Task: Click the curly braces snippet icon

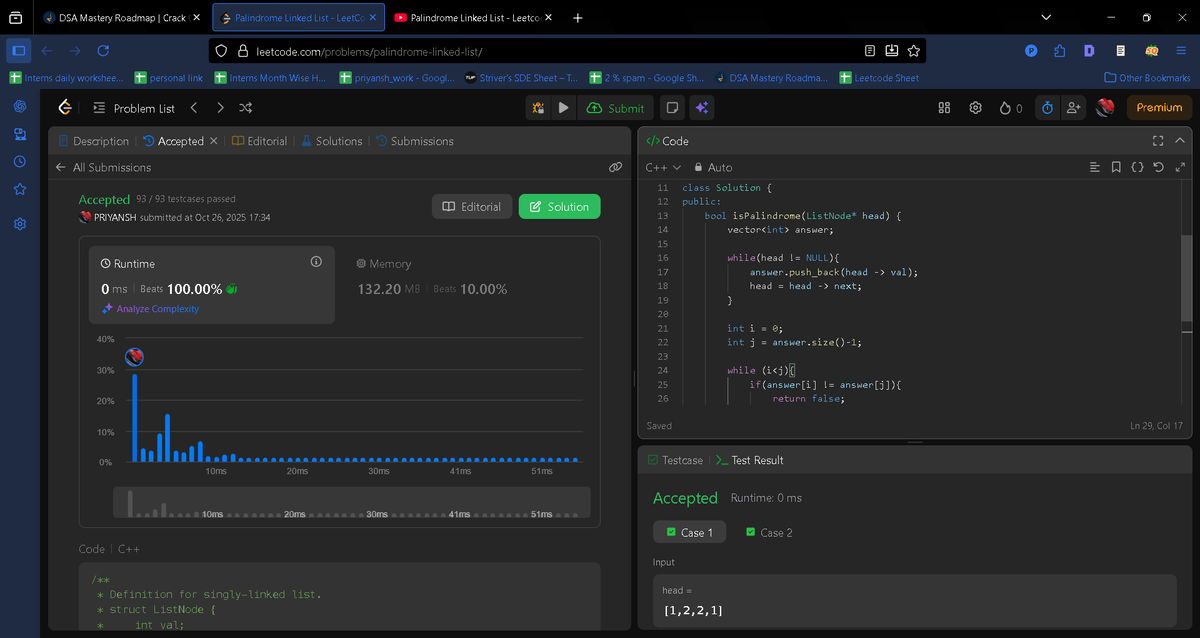Action: pyautogui.click(x=1137, y=167)
